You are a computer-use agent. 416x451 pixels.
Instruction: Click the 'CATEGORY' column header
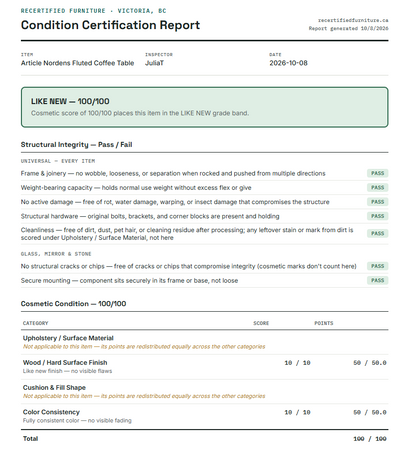coord(36,323)
